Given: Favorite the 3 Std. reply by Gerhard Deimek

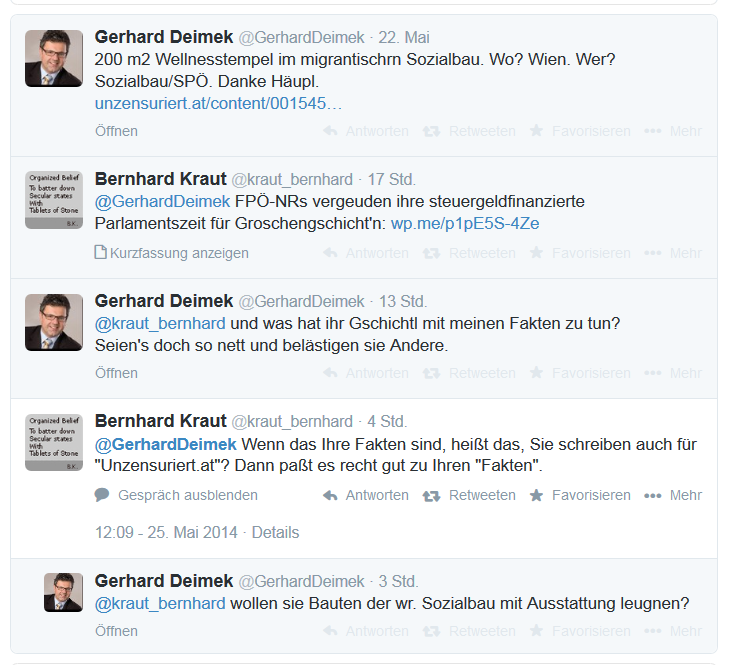Looking at the screenshot, I should point(536,631).
